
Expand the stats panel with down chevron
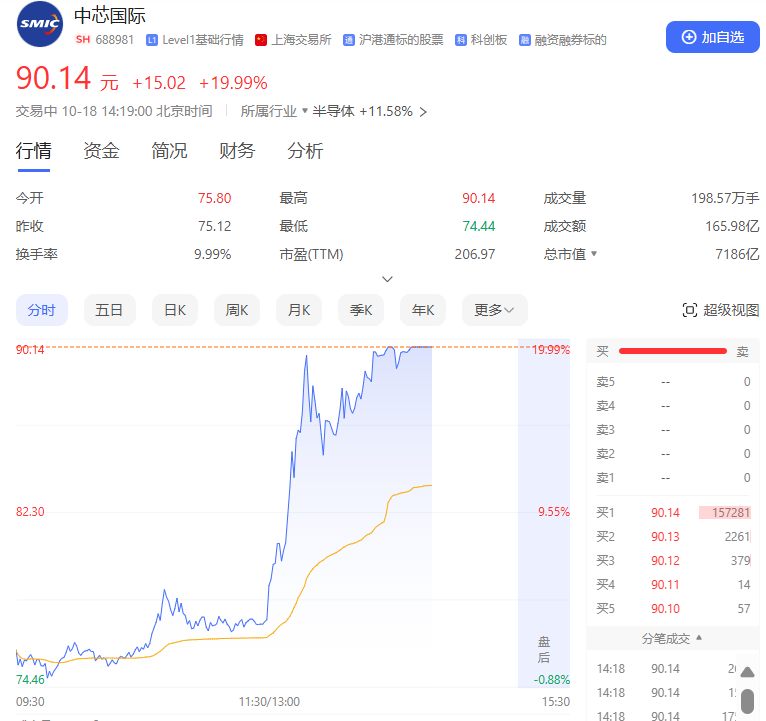click(x=388, y=279)
